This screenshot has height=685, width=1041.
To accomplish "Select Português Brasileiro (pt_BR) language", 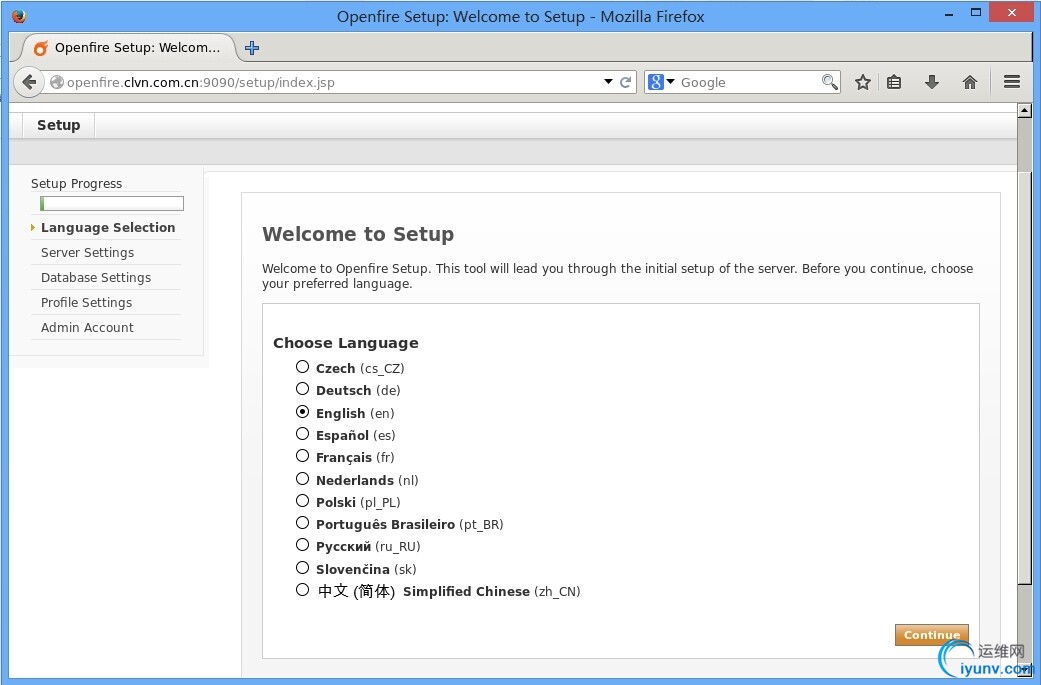I will [303, 523].
